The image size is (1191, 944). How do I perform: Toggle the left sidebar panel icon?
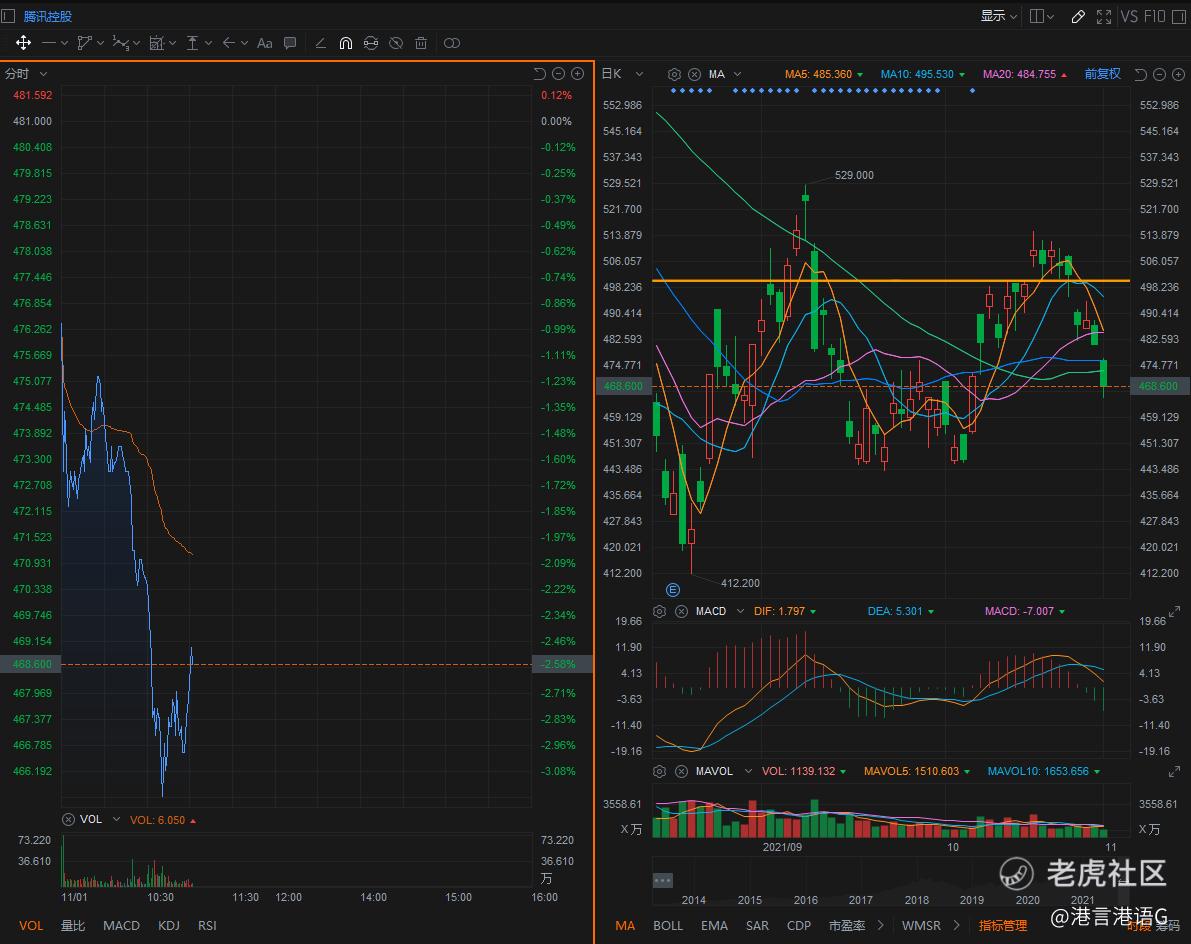9,16
